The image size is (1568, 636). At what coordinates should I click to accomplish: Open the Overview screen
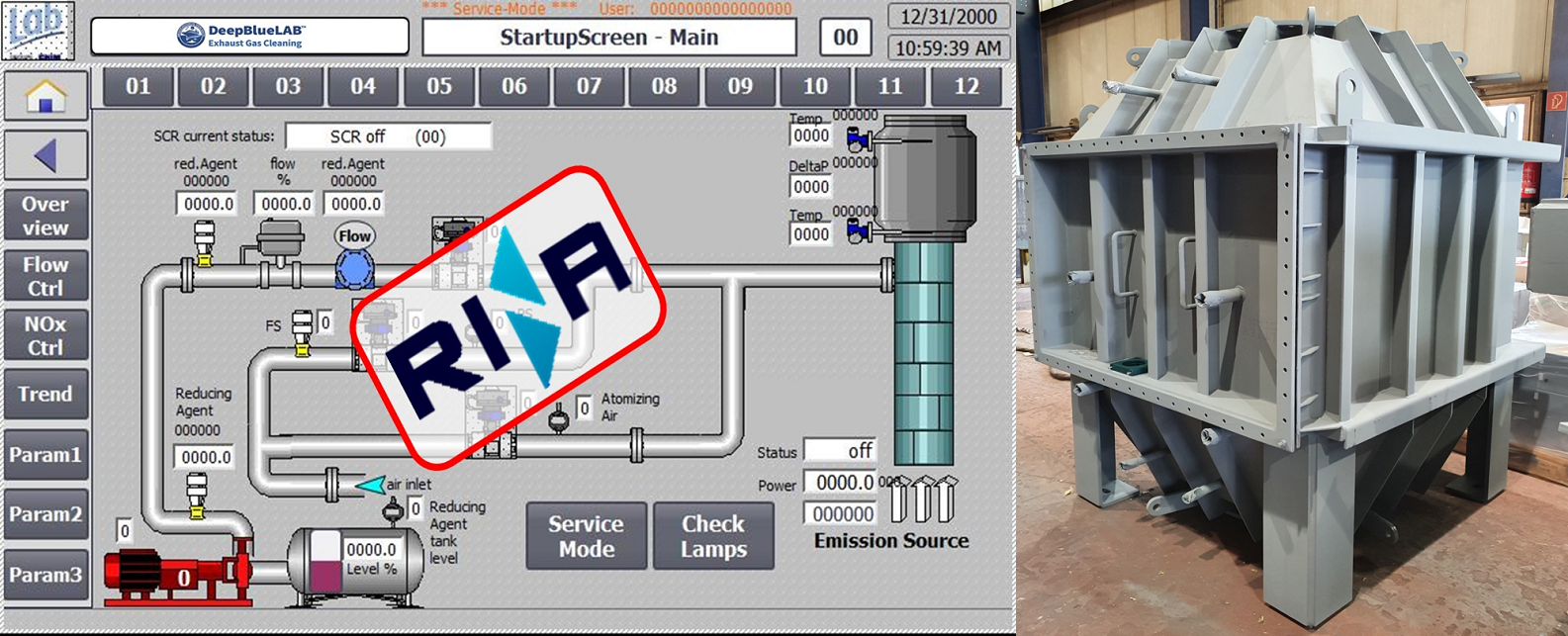point(46,216)
